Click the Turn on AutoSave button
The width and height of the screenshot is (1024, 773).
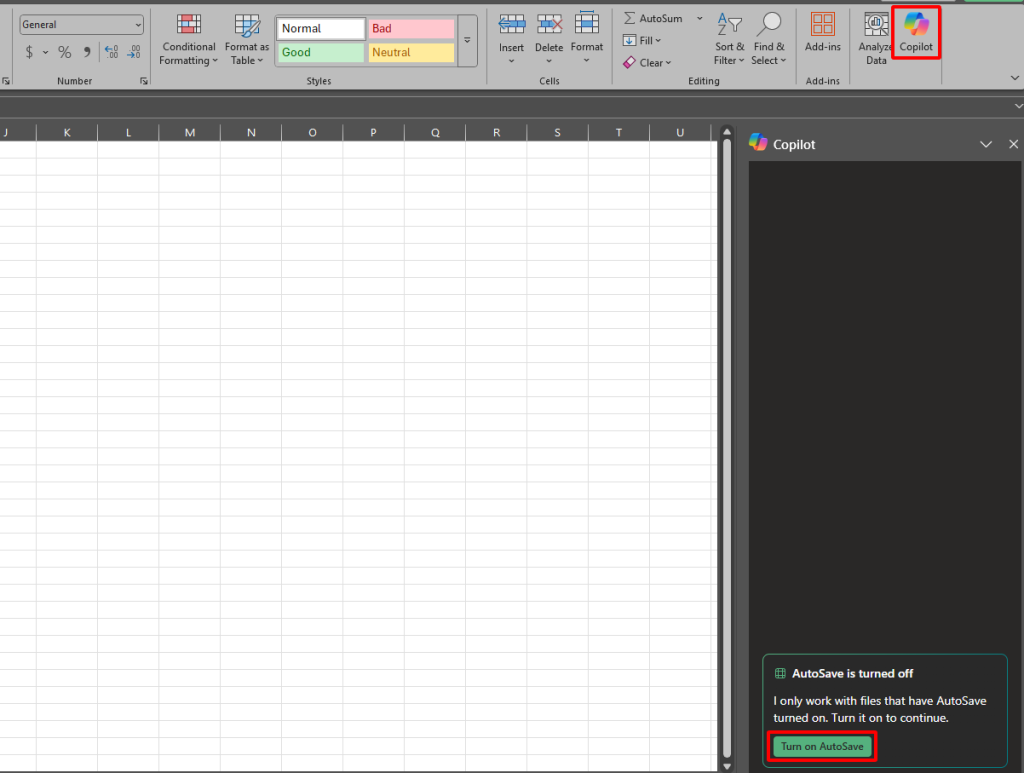point(822,746)
